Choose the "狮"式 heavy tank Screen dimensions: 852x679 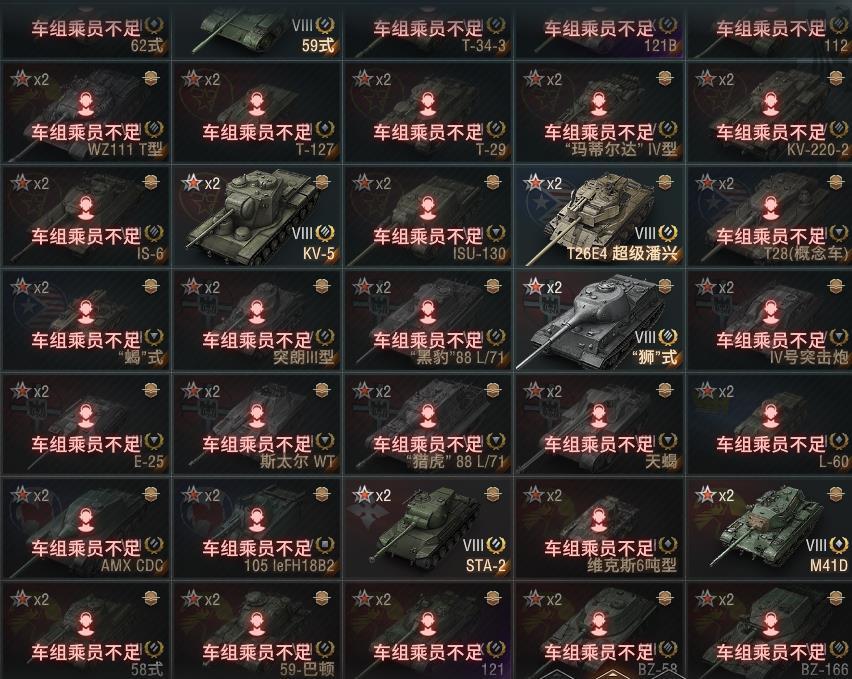[x=599, y=320]
